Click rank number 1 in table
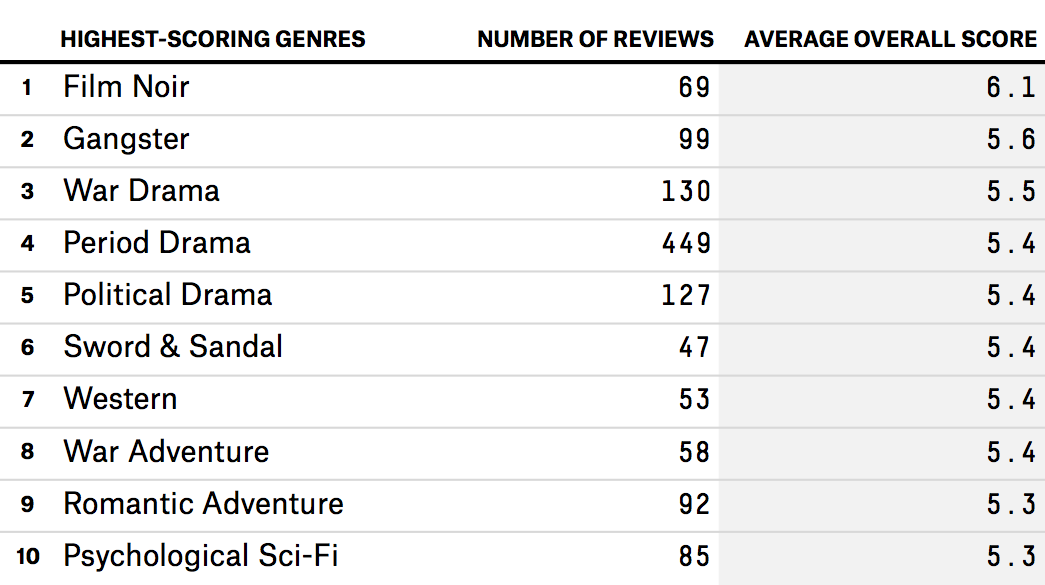Viewport: 1045px width, 585px height. 27,88
